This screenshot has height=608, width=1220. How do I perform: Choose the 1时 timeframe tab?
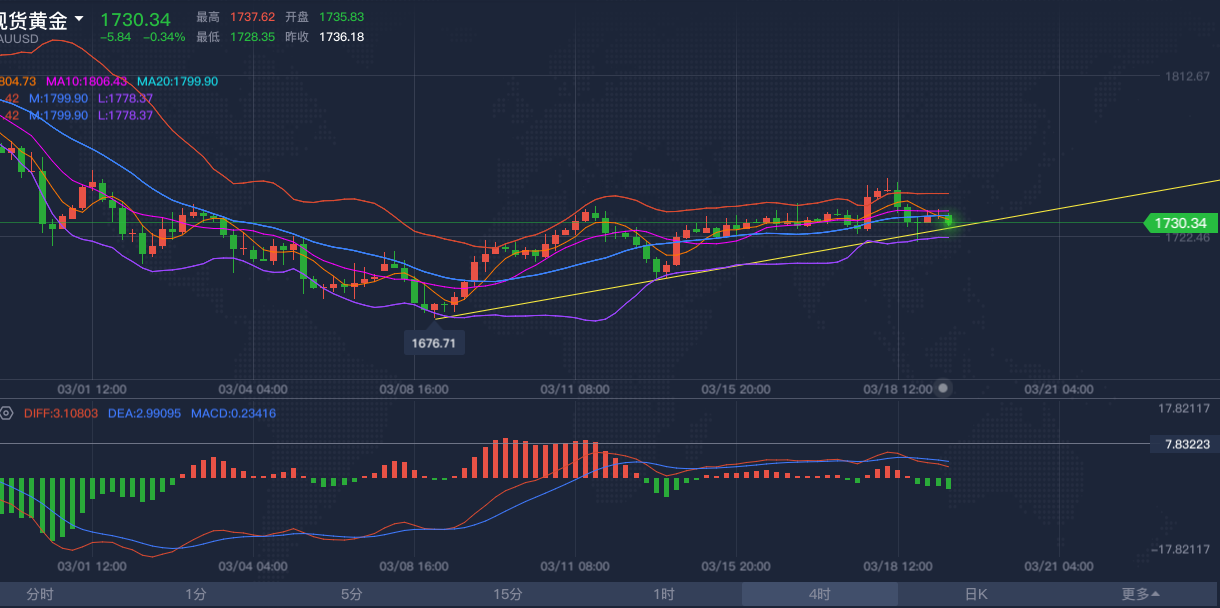[x=664, y=594]
